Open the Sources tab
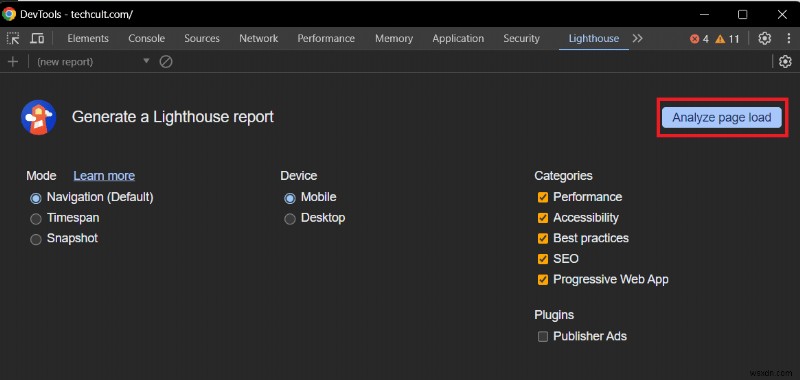The height and width of the screenshot is (380, 800). (x=202, y=38)
